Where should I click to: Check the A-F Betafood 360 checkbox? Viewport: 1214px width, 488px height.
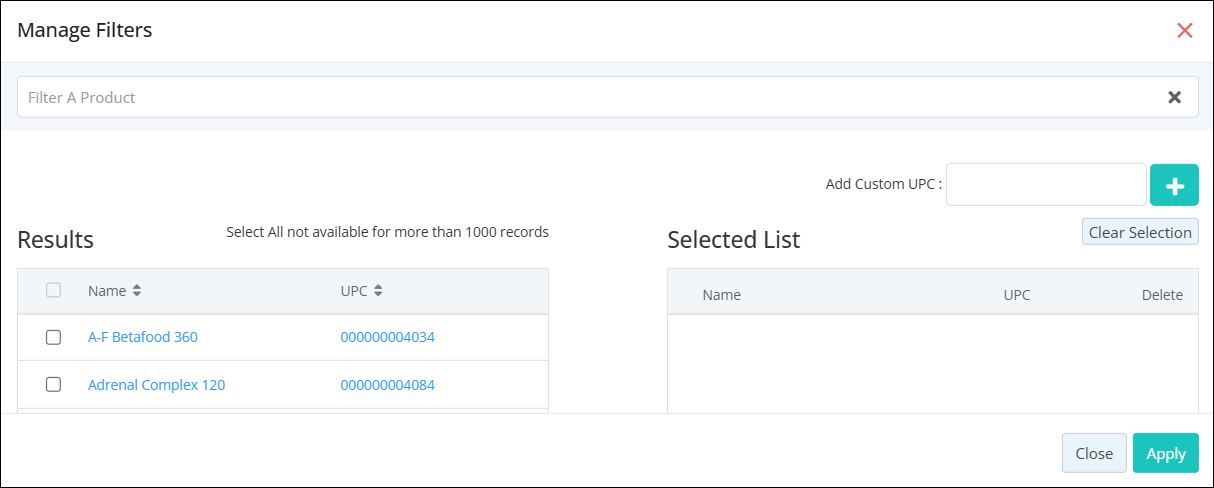click(54, 337)
